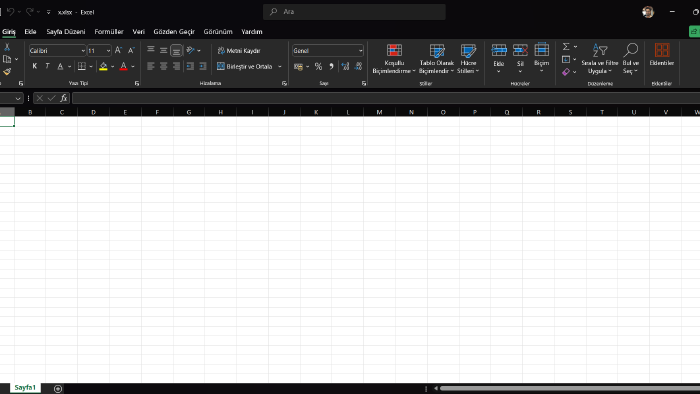The image size is (700, 394).
Task: Click the Ara search box
Action: point(354,12)
